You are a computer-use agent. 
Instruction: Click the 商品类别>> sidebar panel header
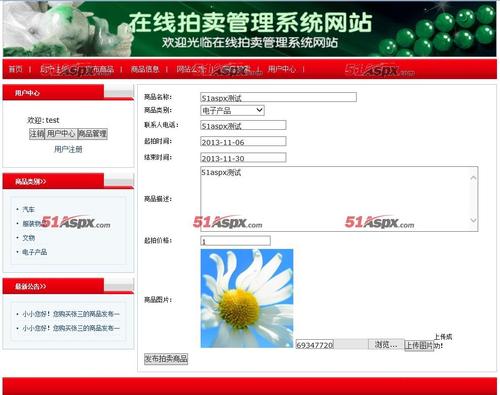click(x=68, y=181)
